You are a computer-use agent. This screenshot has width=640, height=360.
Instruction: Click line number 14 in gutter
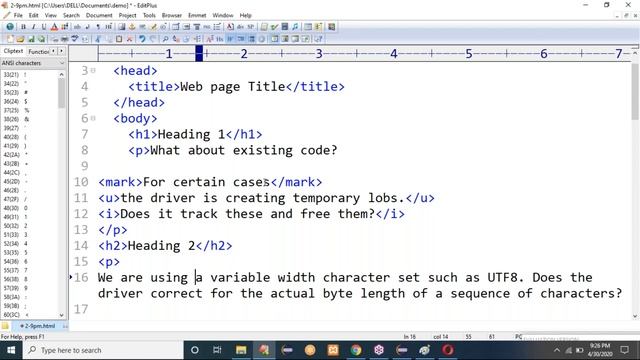tap(81, 246)
